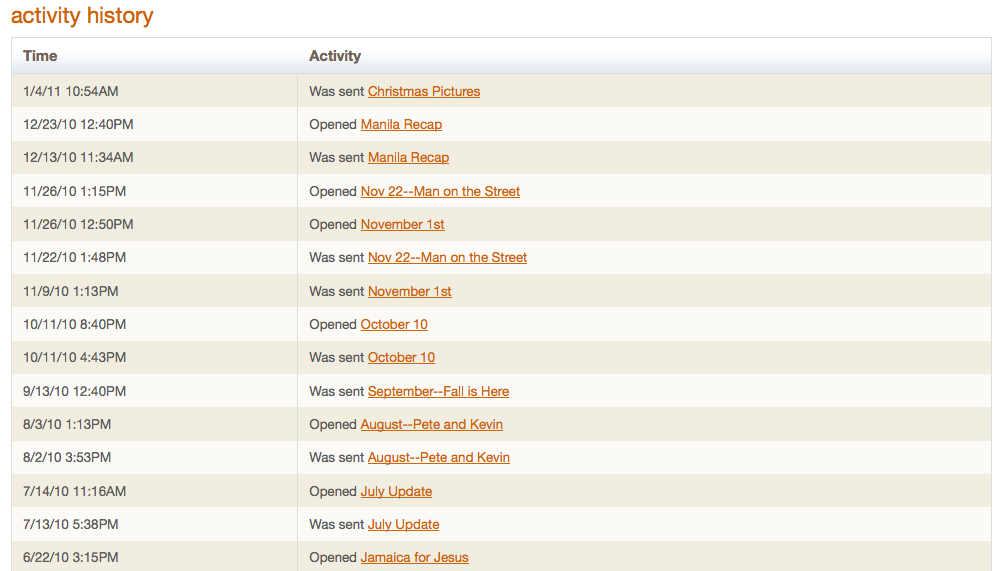Select the 7/13/10 5:38PM time cell
The image size is (1002, 571).
154,524
